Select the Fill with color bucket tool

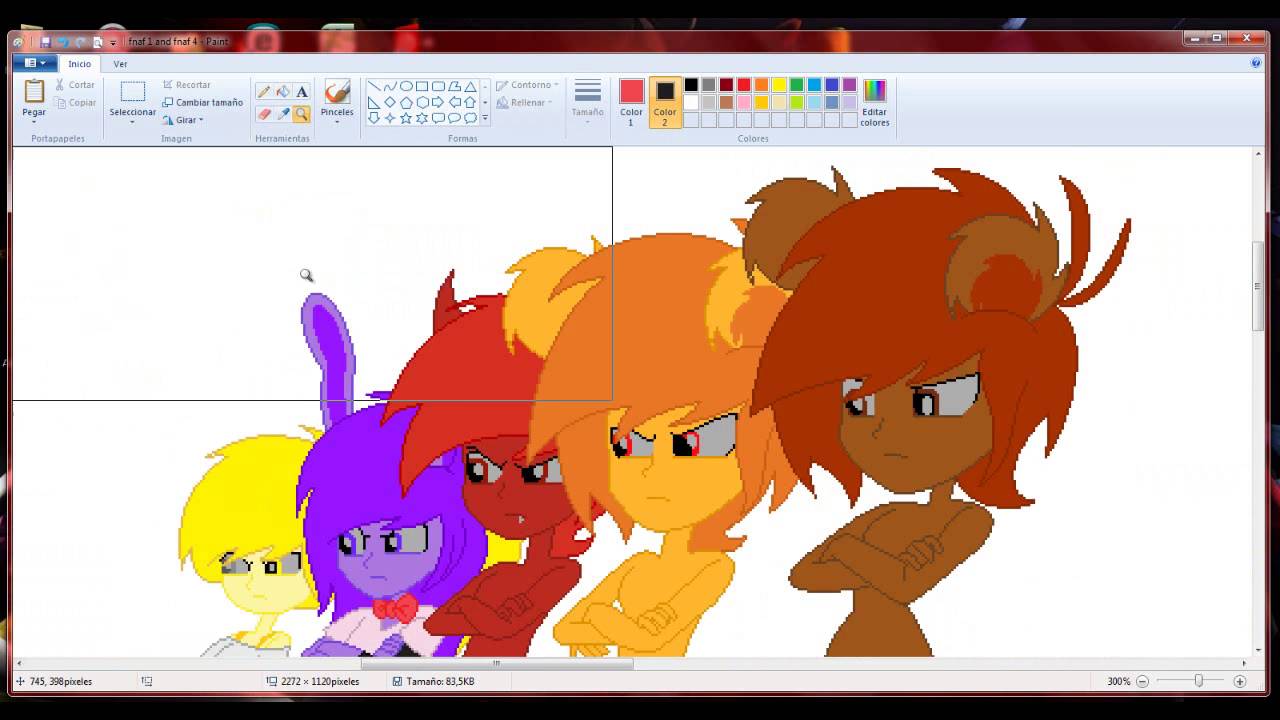[x=283, y=92]
